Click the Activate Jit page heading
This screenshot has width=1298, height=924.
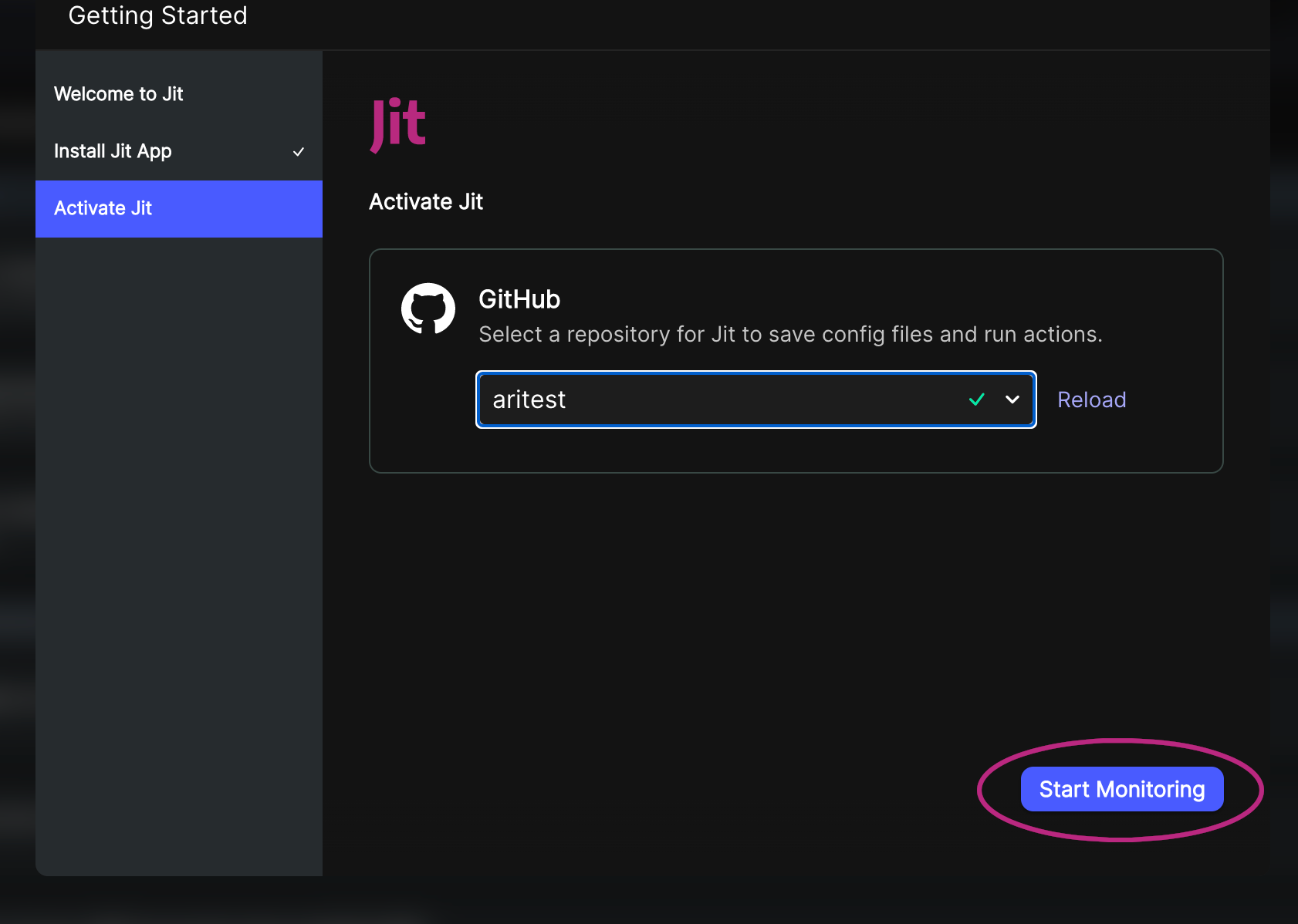tap(426, 202)
